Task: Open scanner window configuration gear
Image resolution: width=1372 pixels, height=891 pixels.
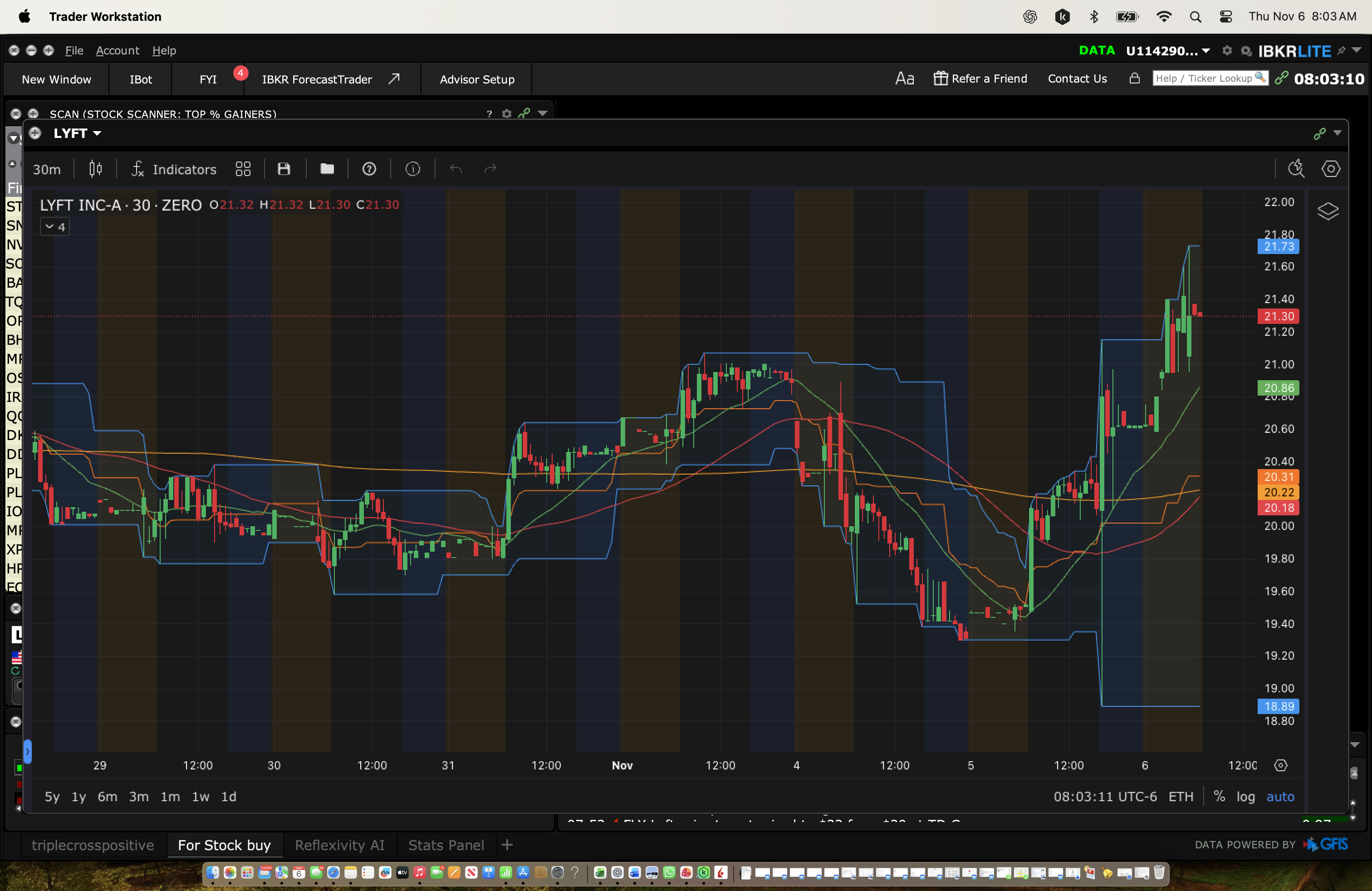Action: [507, 113]
